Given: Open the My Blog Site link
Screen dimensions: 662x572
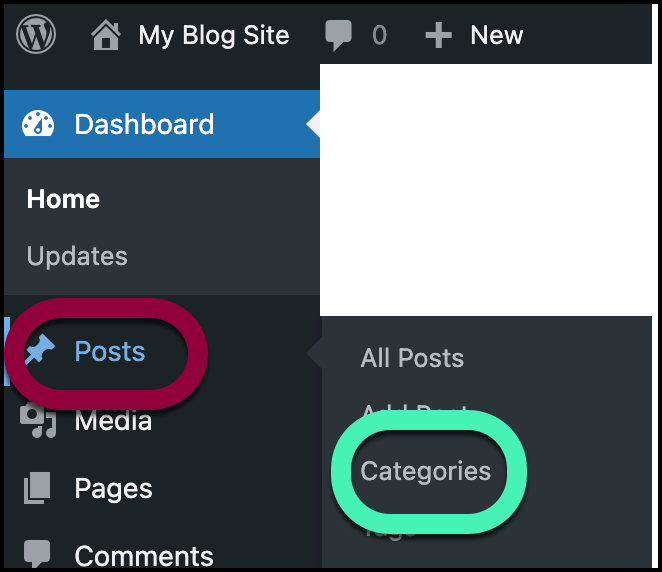Looking at the screenshot, I should 213,36.
